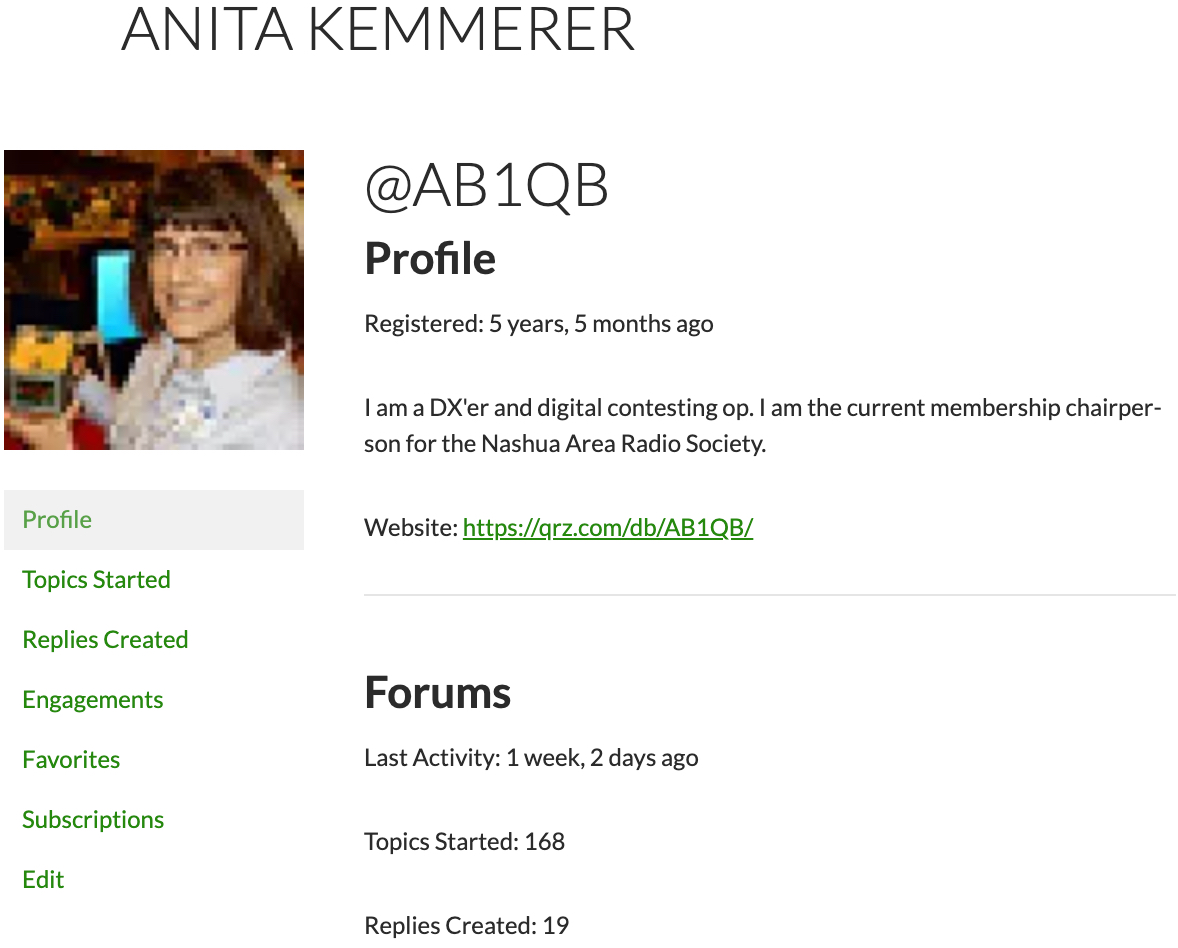Open the Topics Started sidebar link
The width and height of the screenshot is (1178, 948).
point(96,580)
